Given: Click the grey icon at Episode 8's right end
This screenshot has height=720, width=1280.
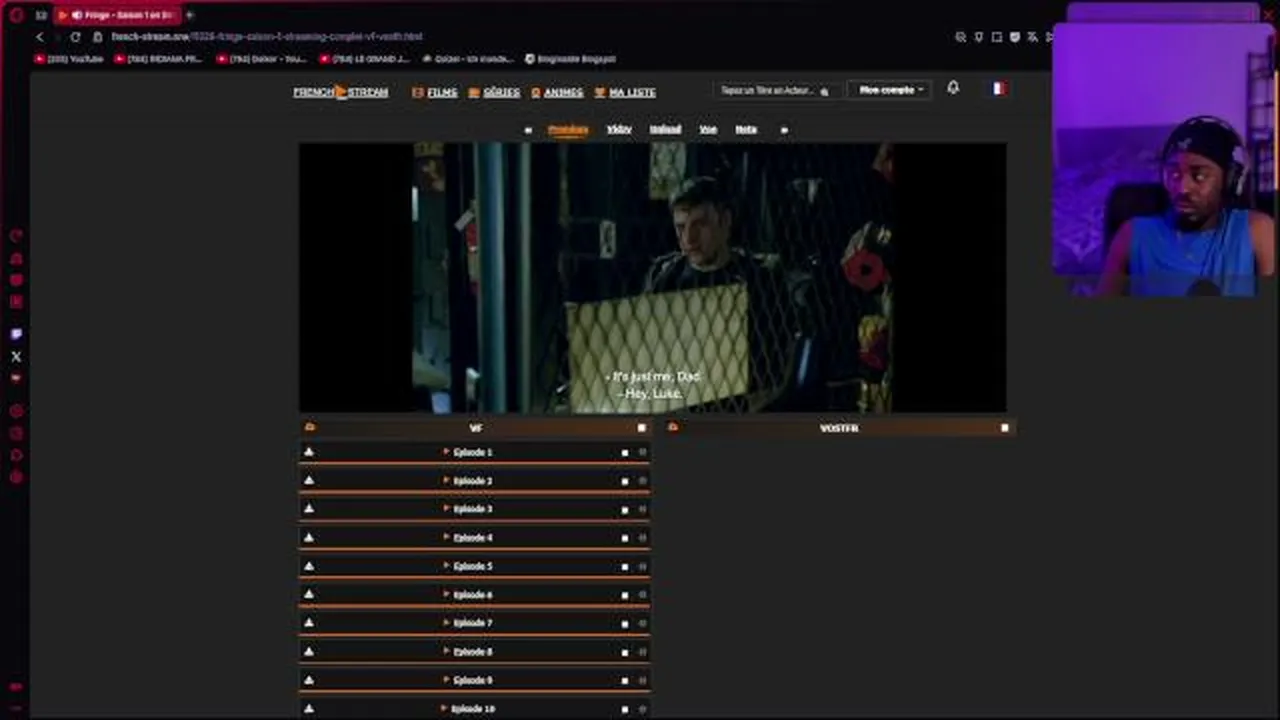Looking at the screenshot, I should pos(642,652).
